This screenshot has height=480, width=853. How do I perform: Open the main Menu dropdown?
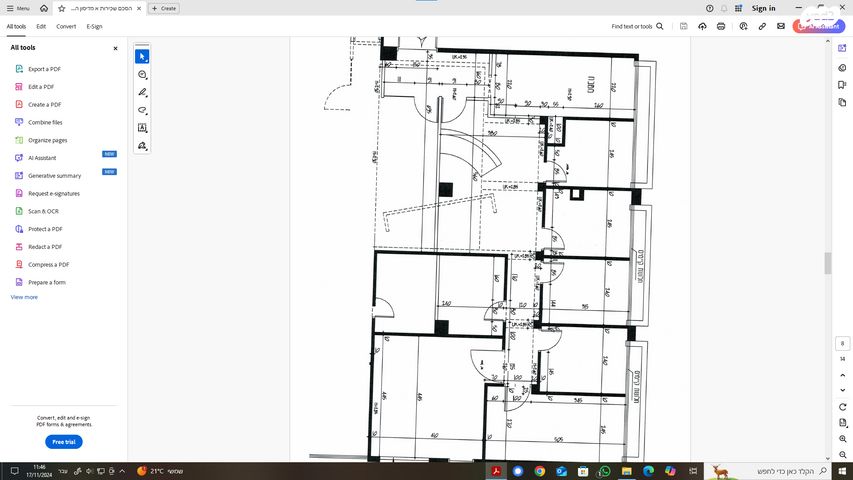tap(17, 8)
